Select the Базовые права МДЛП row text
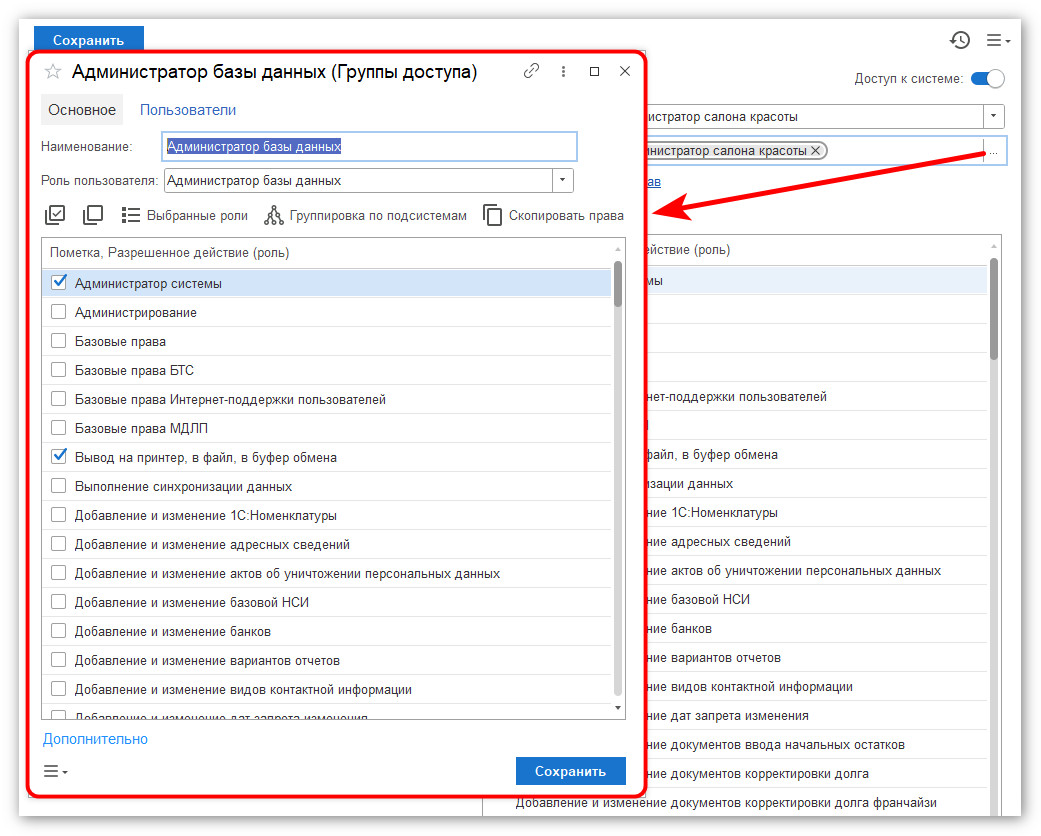 pos(141,428)
